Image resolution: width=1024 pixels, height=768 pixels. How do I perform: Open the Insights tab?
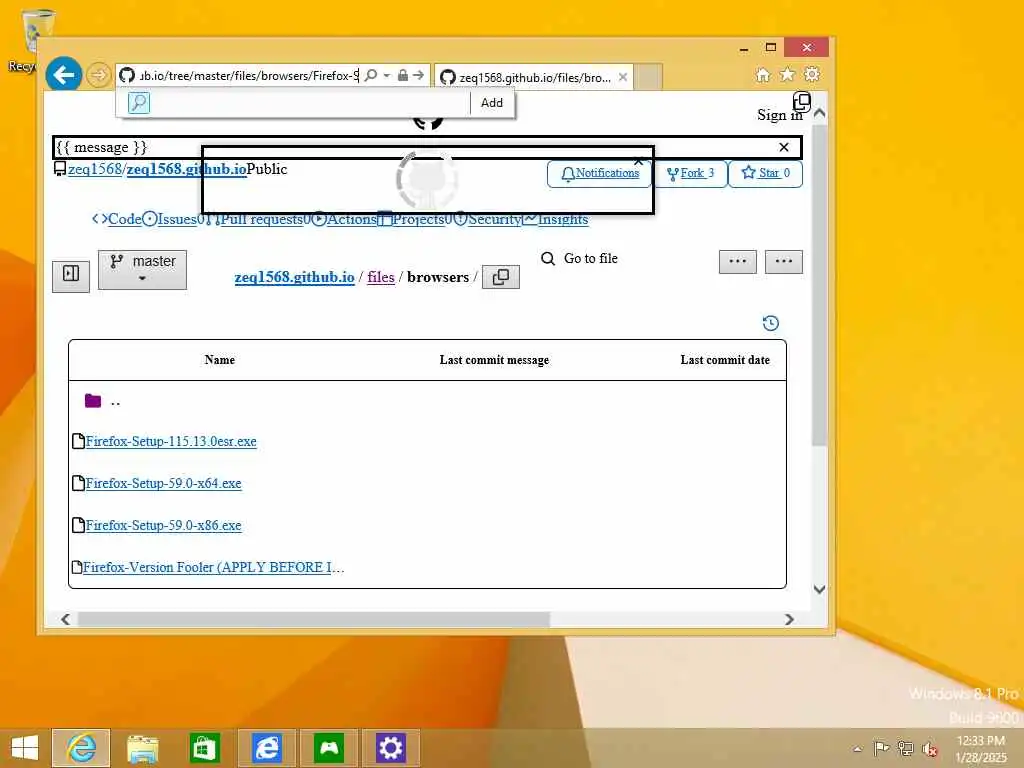point(556,219)
